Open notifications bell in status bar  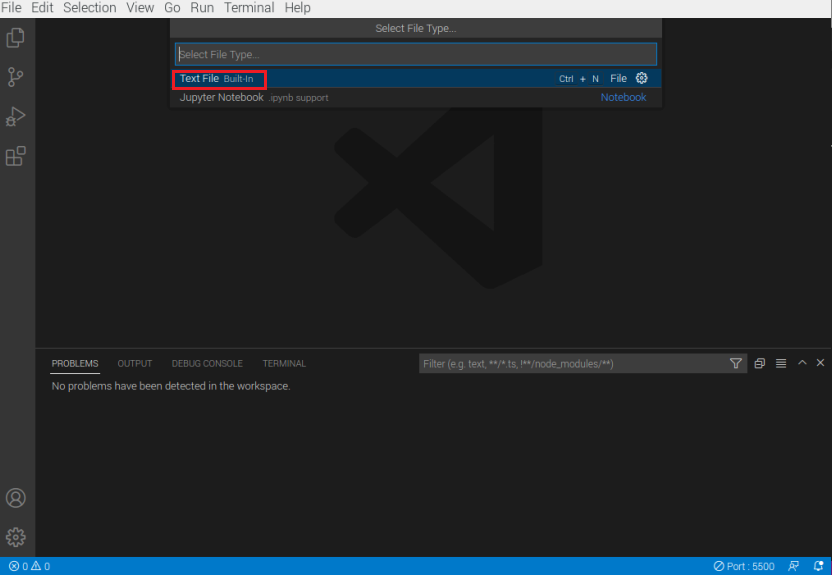[x=818, y=566]
